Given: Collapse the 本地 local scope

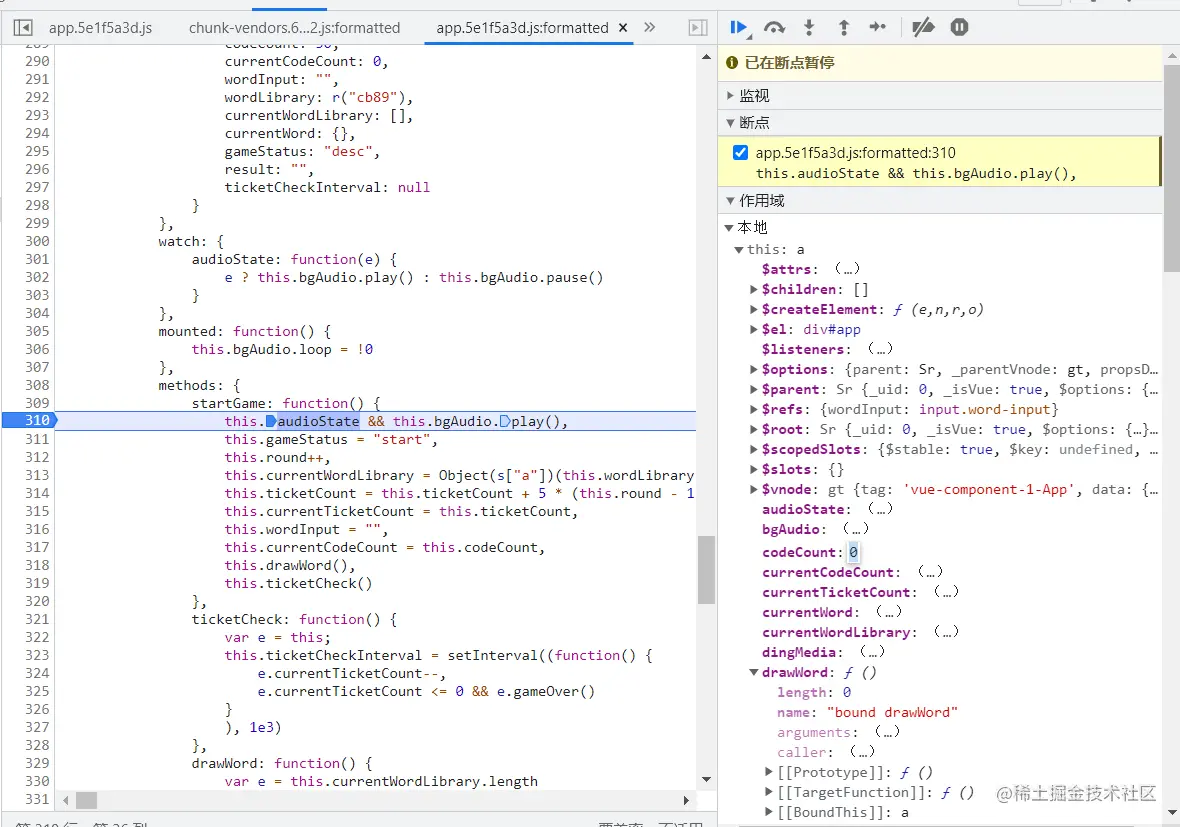Looking at the screenshot, I should coord(728,227).
